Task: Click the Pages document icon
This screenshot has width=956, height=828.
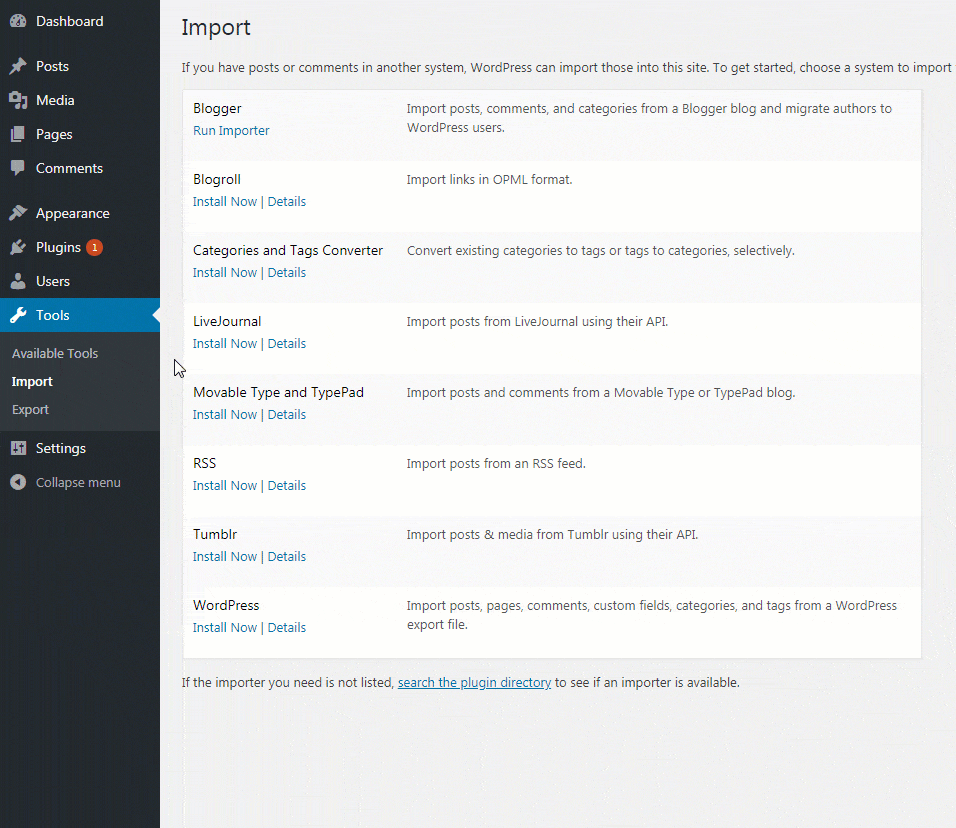Action: coord(17,134)
